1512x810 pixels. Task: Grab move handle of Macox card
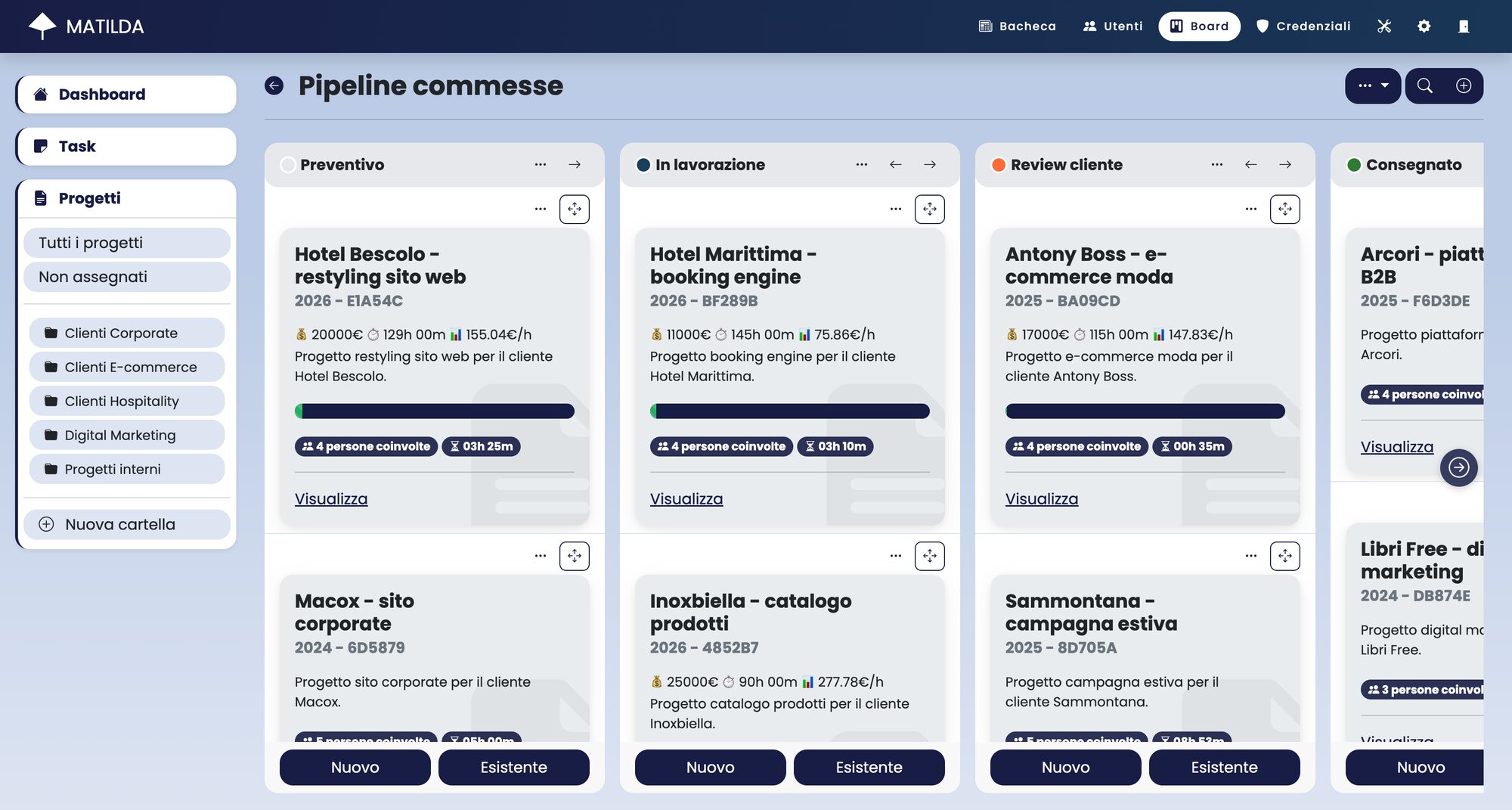pyautogui.click(x=575, y=556)
